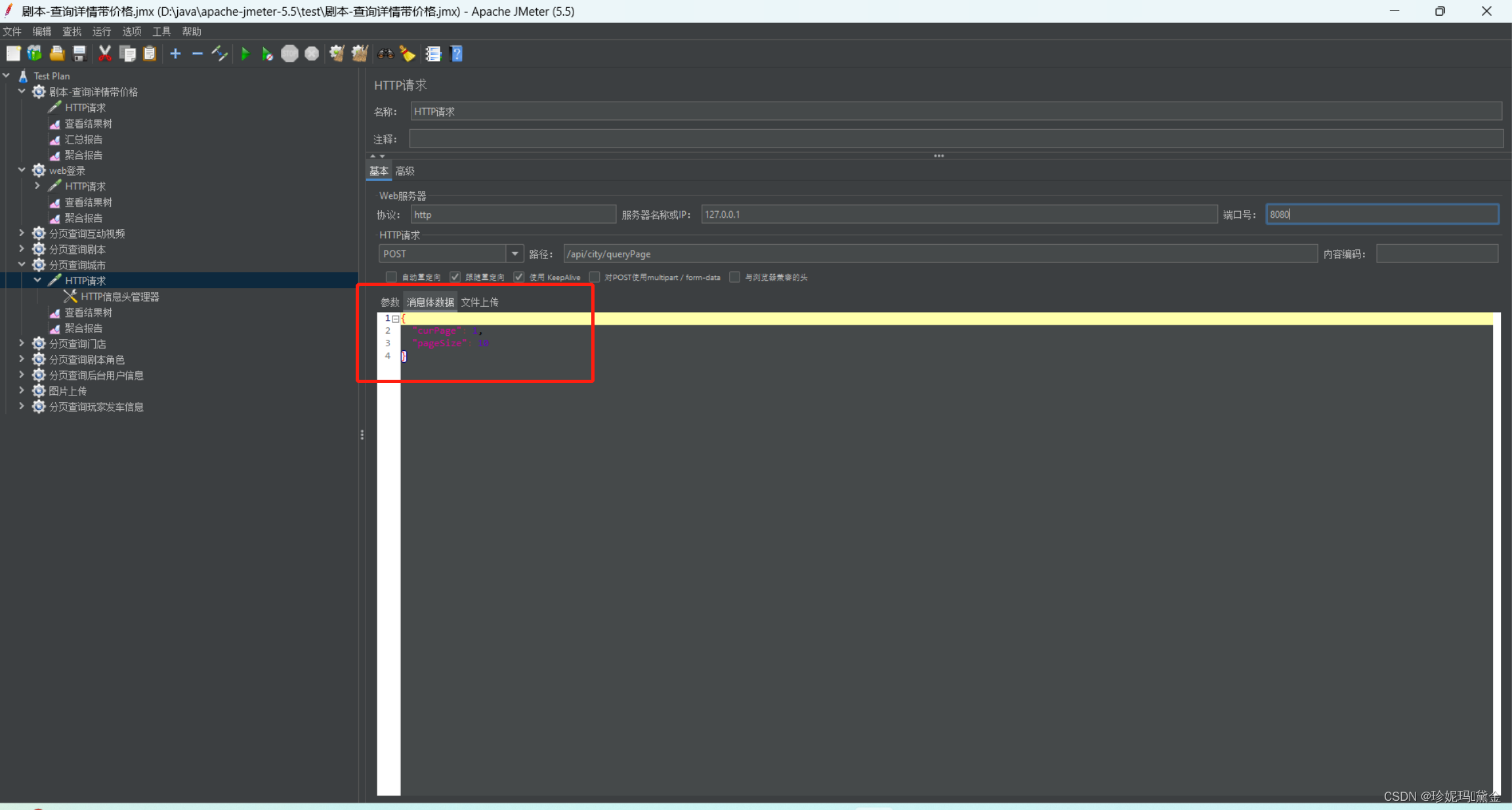Open the 文件 menu

click(x=12, y=31)
